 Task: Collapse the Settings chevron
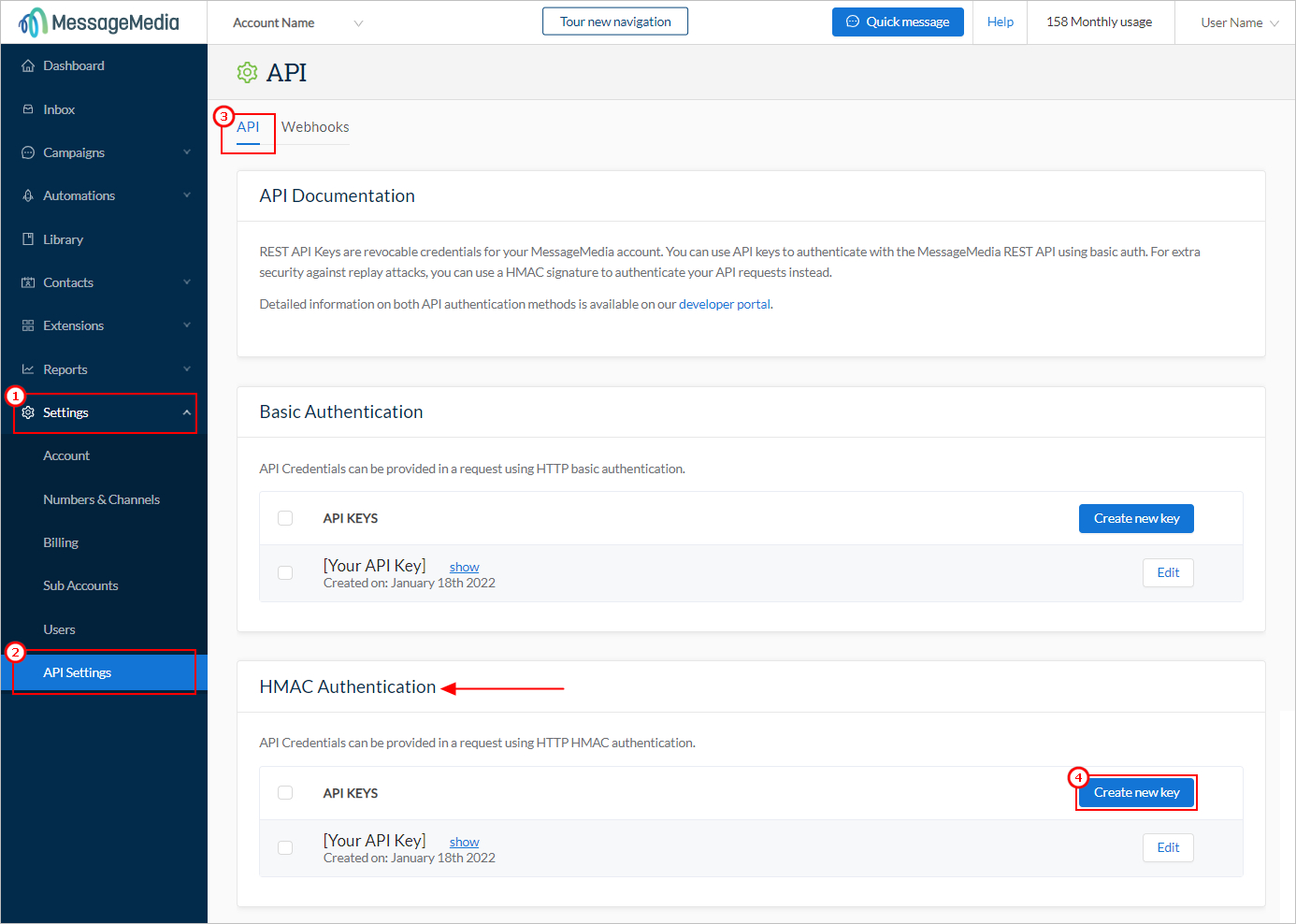click(187, 412)
